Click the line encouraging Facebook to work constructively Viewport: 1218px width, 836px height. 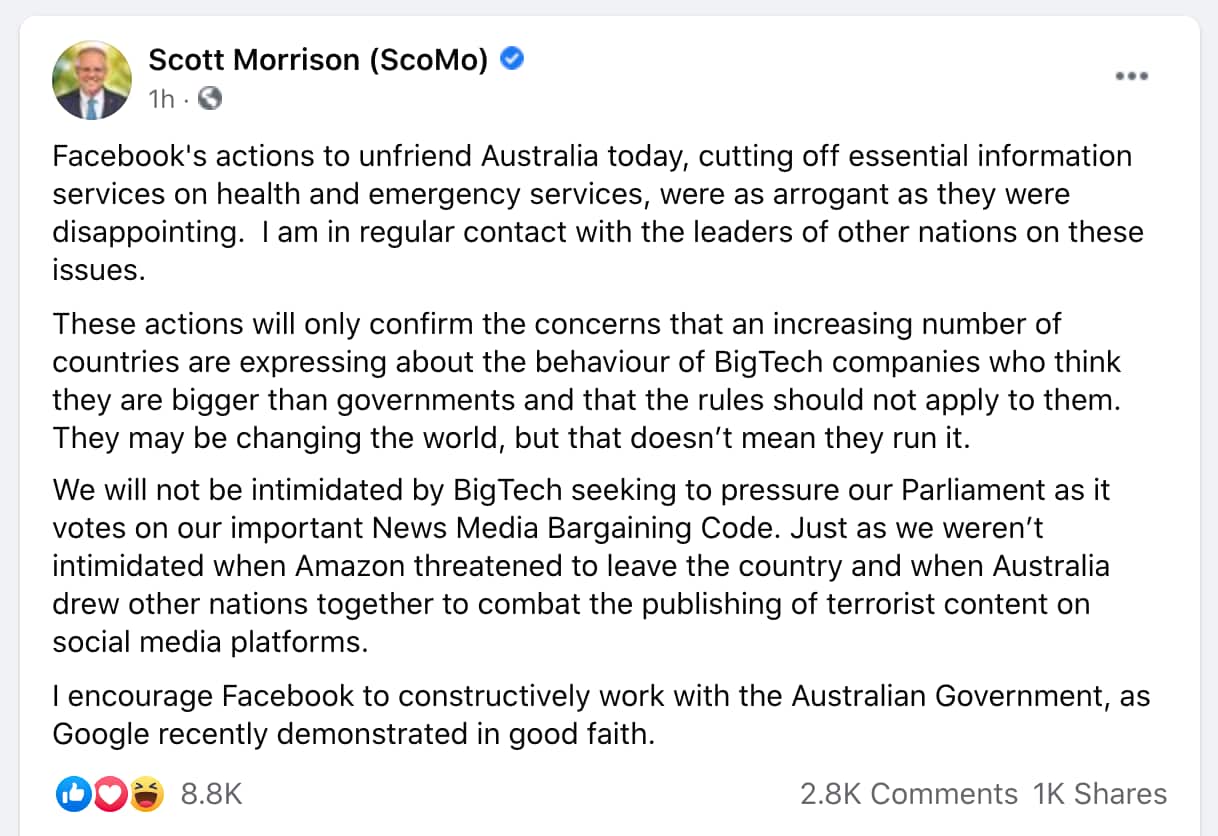(x=600, y=696)
